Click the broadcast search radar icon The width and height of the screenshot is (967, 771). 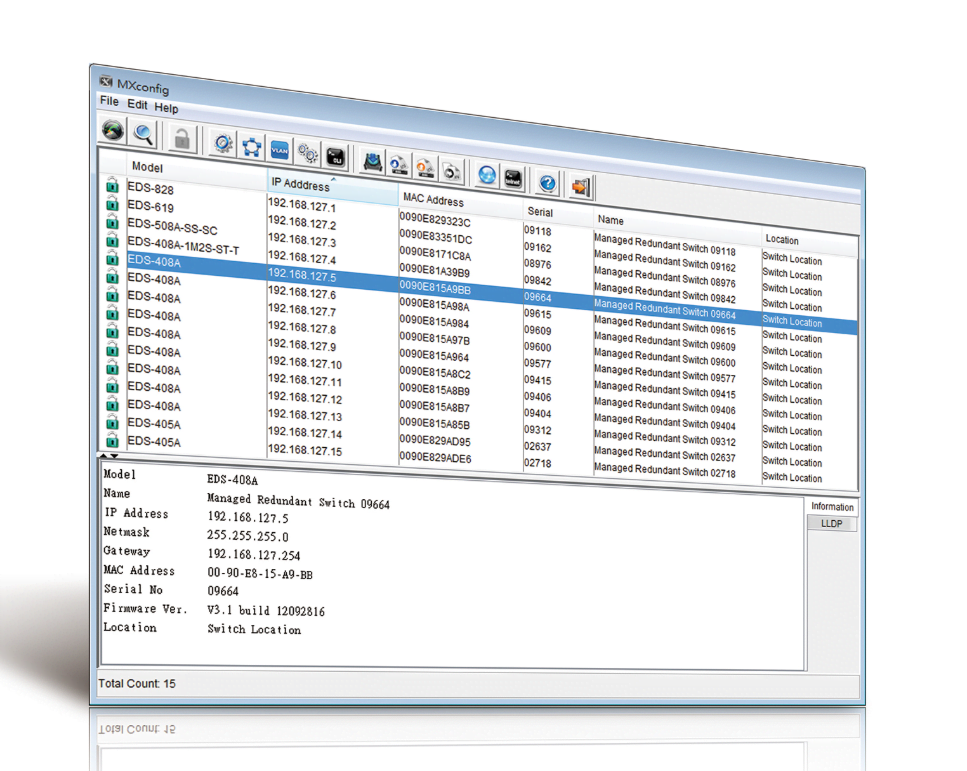113,130
